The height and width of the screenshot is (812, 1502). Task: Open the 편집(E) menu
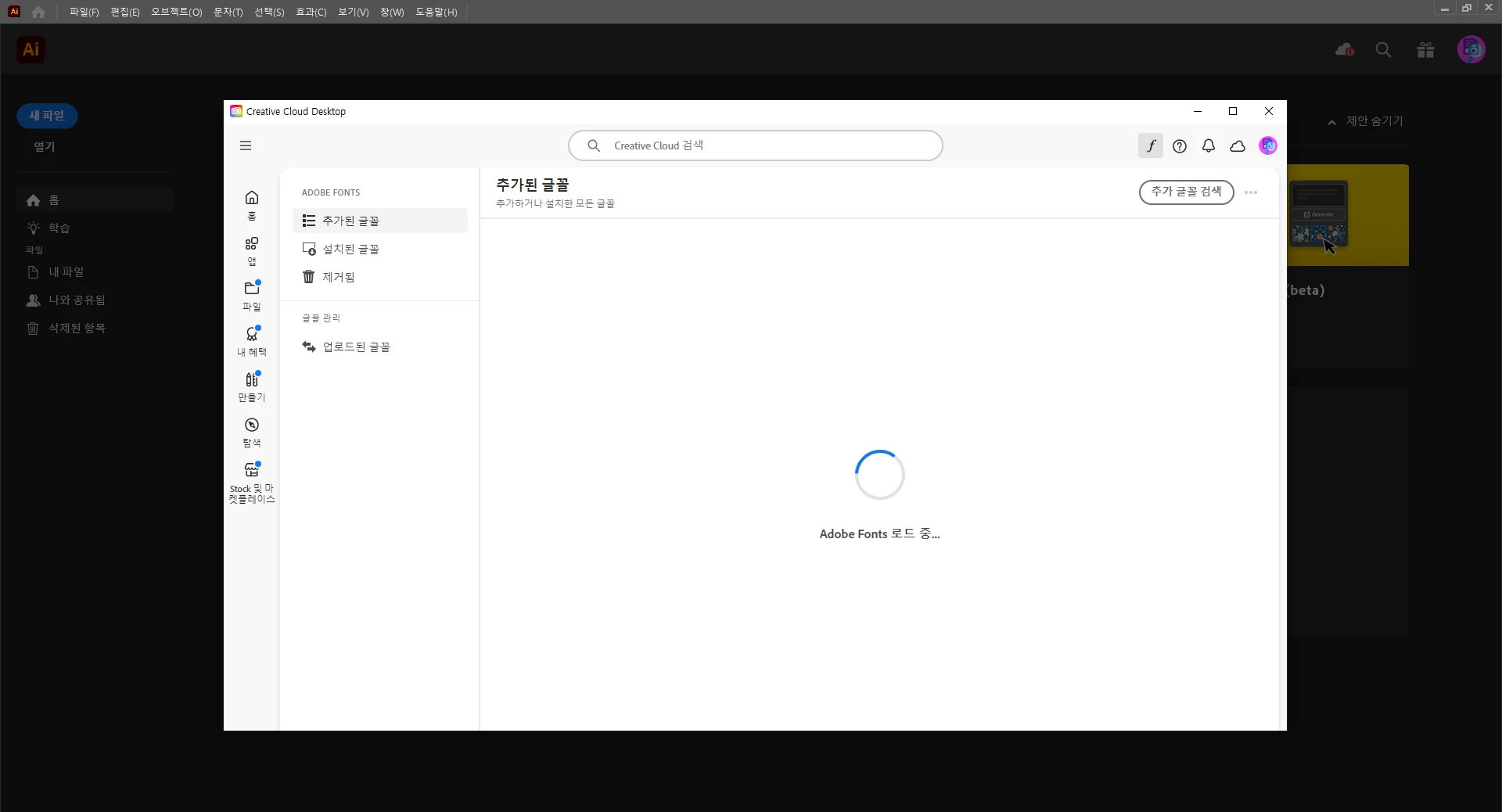(125, 12)
